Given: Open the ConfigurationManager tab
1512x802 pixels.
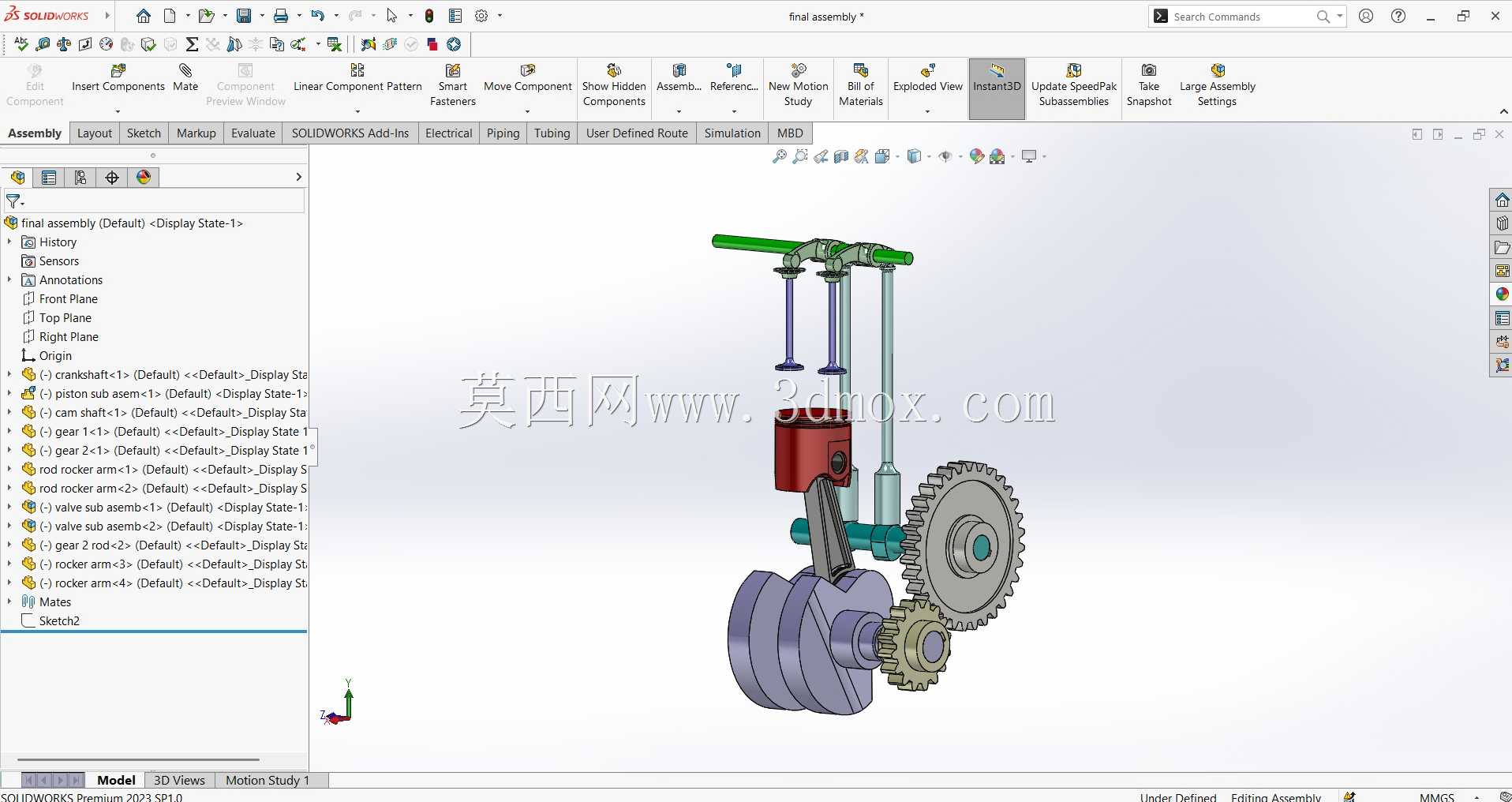Looking at the screenshot, I should point(80,178).
